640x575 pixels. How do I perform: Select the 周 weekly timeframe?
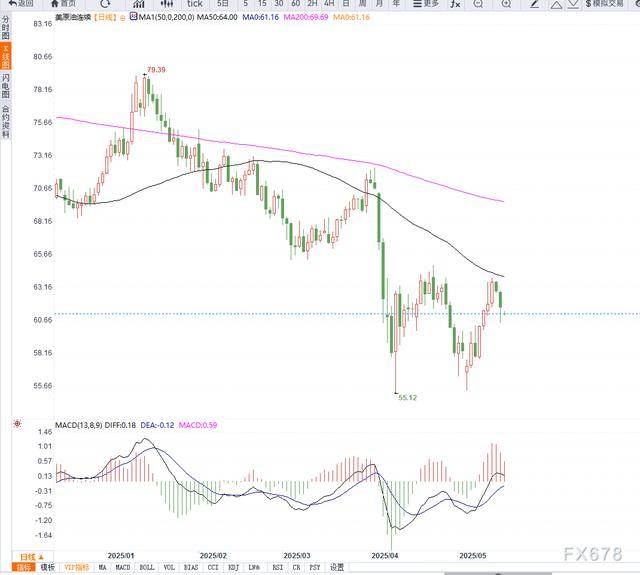(362, 3)
